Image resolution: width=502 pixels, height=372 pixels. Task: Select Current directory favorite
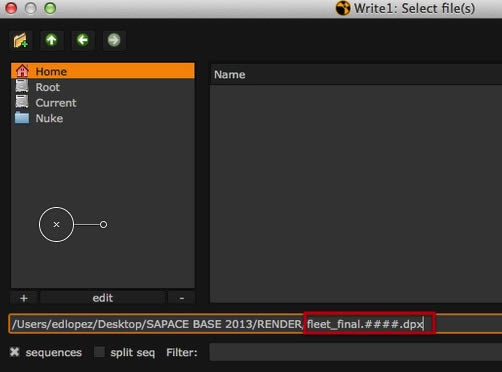103,103
